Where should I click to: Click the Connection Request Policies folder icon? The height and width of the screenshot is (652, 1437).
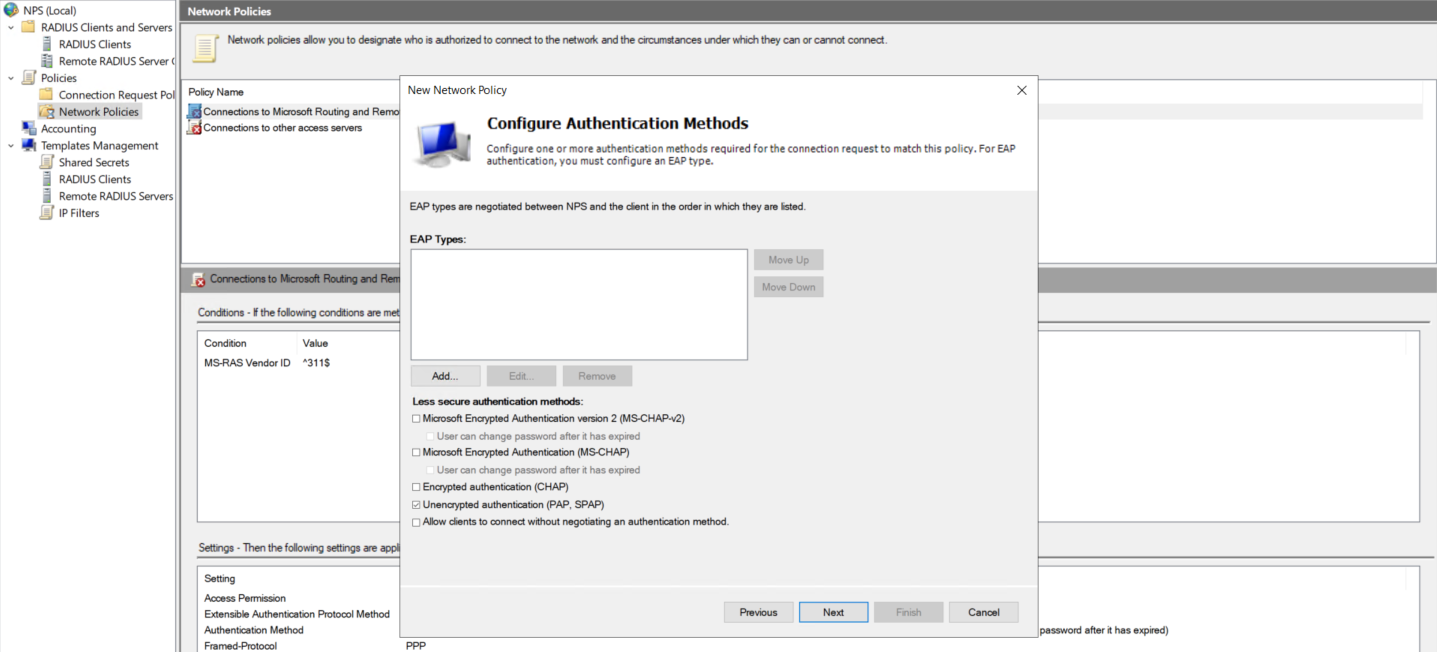[x=47, y=95]
